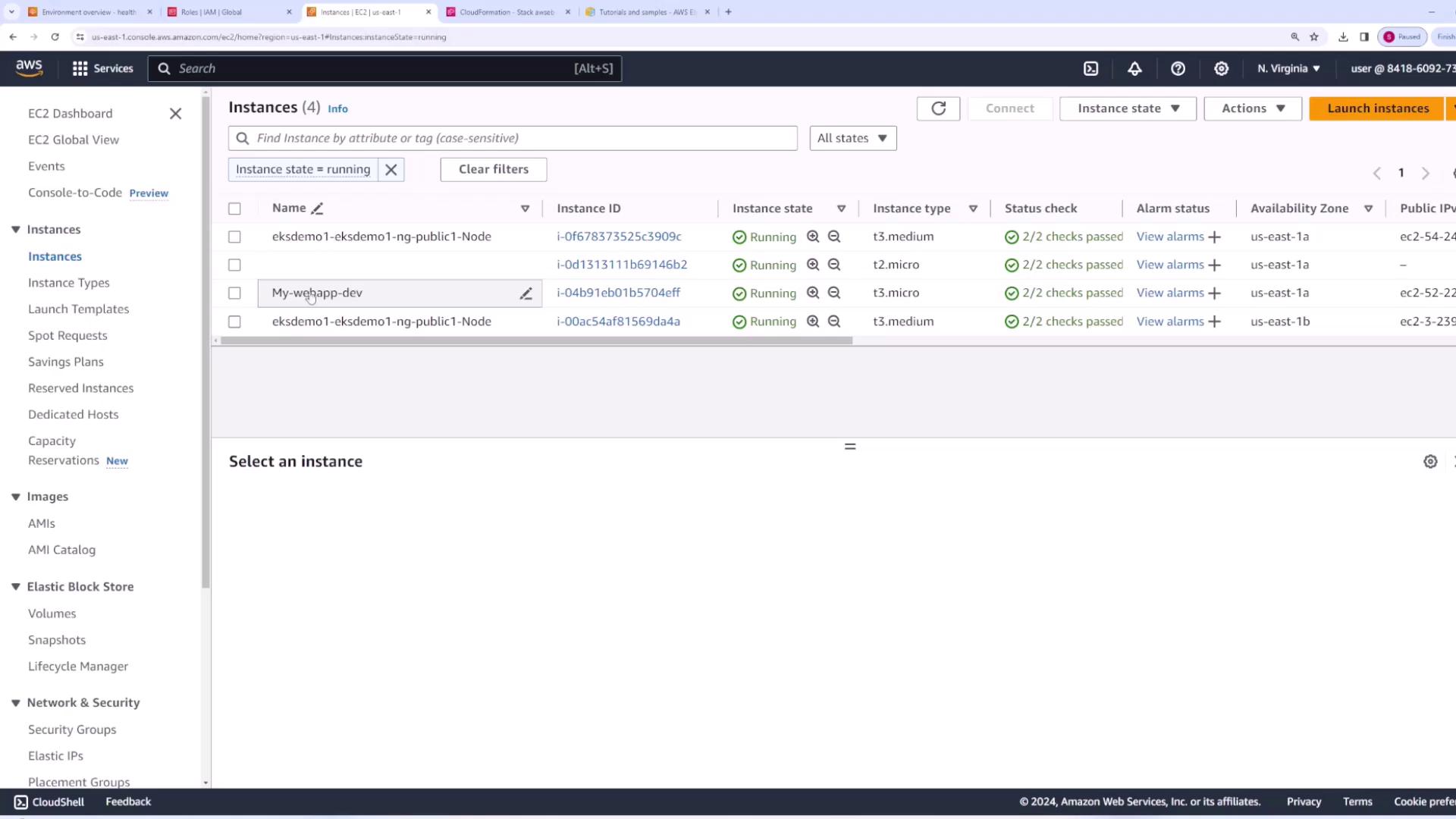Open instance details panel settings gear
Screen dimensions: 1456x819
(1430, 462)
